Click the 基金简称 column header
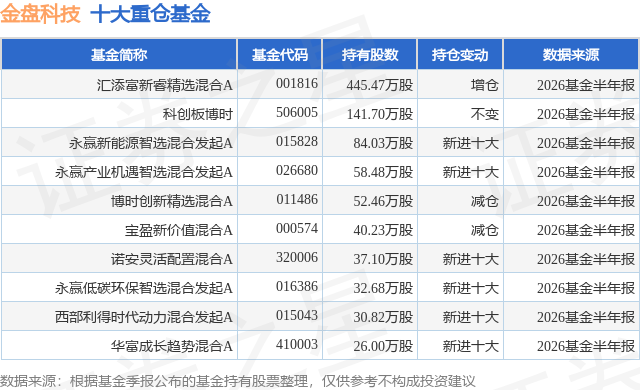Viewport: 640px width, 390px height. click(119, 55)
